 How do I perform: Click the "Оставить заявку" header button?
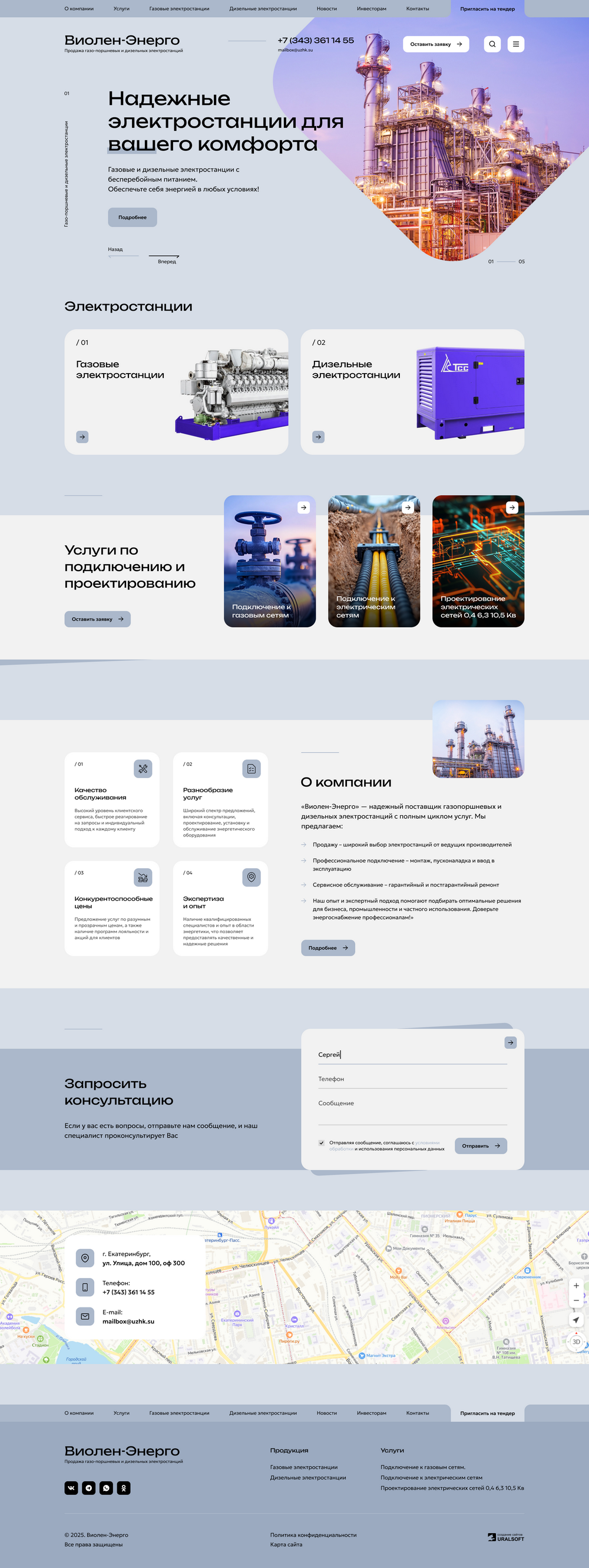pyautogui.click(x=435, y=44)
